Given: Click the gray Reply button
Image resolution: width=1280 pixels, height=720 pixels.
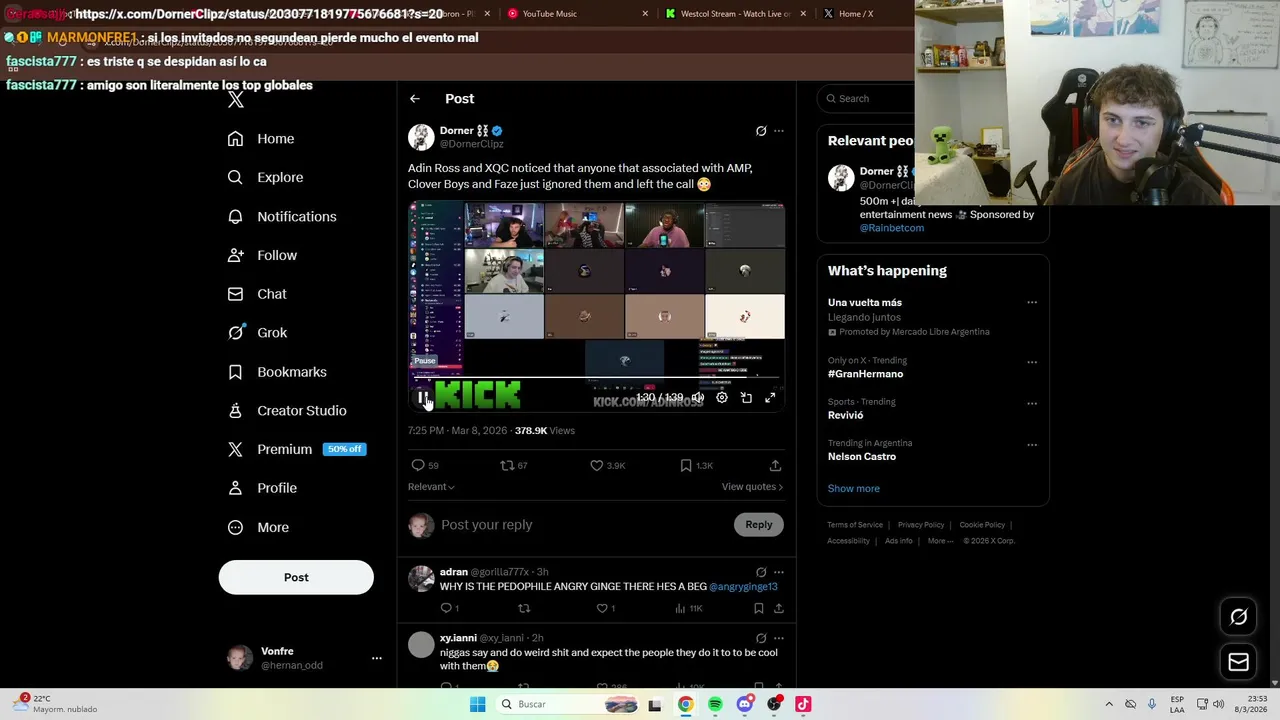Looking at the screenshot, I should 759,525.
